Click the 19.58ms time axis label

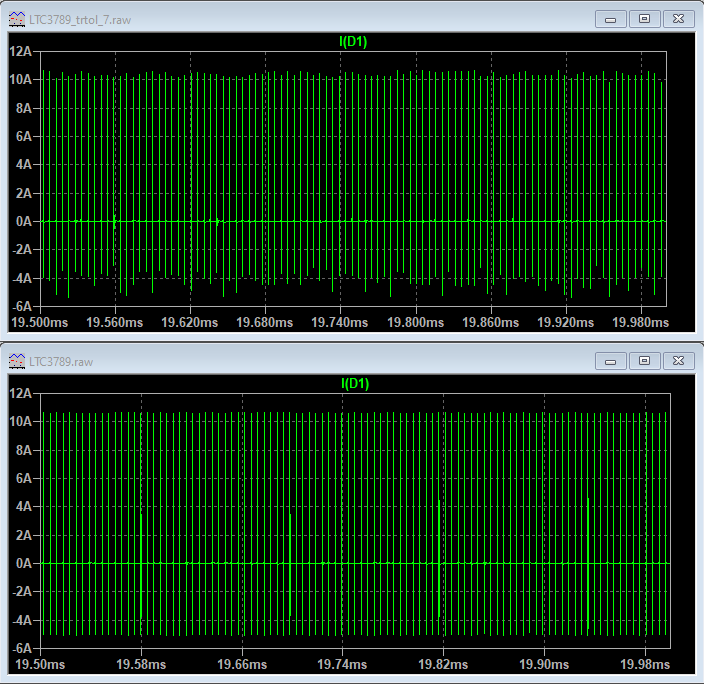pos(141,664)
